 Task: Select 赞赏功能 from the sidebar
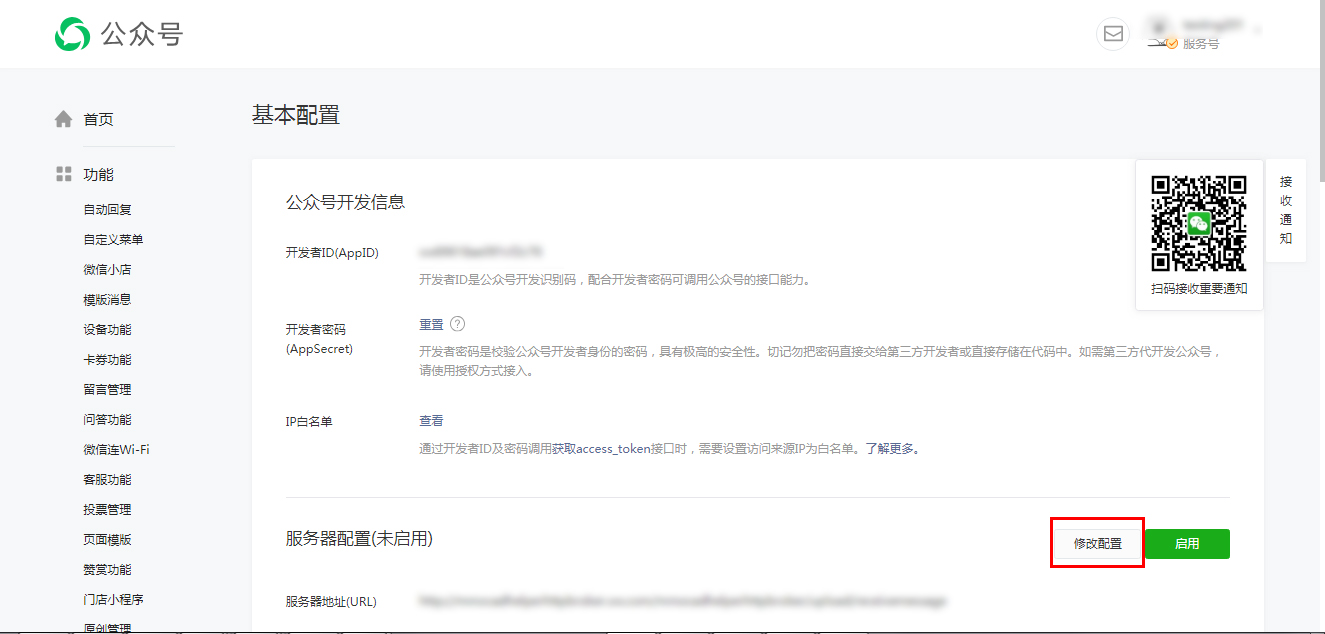[x=107, y=568]
